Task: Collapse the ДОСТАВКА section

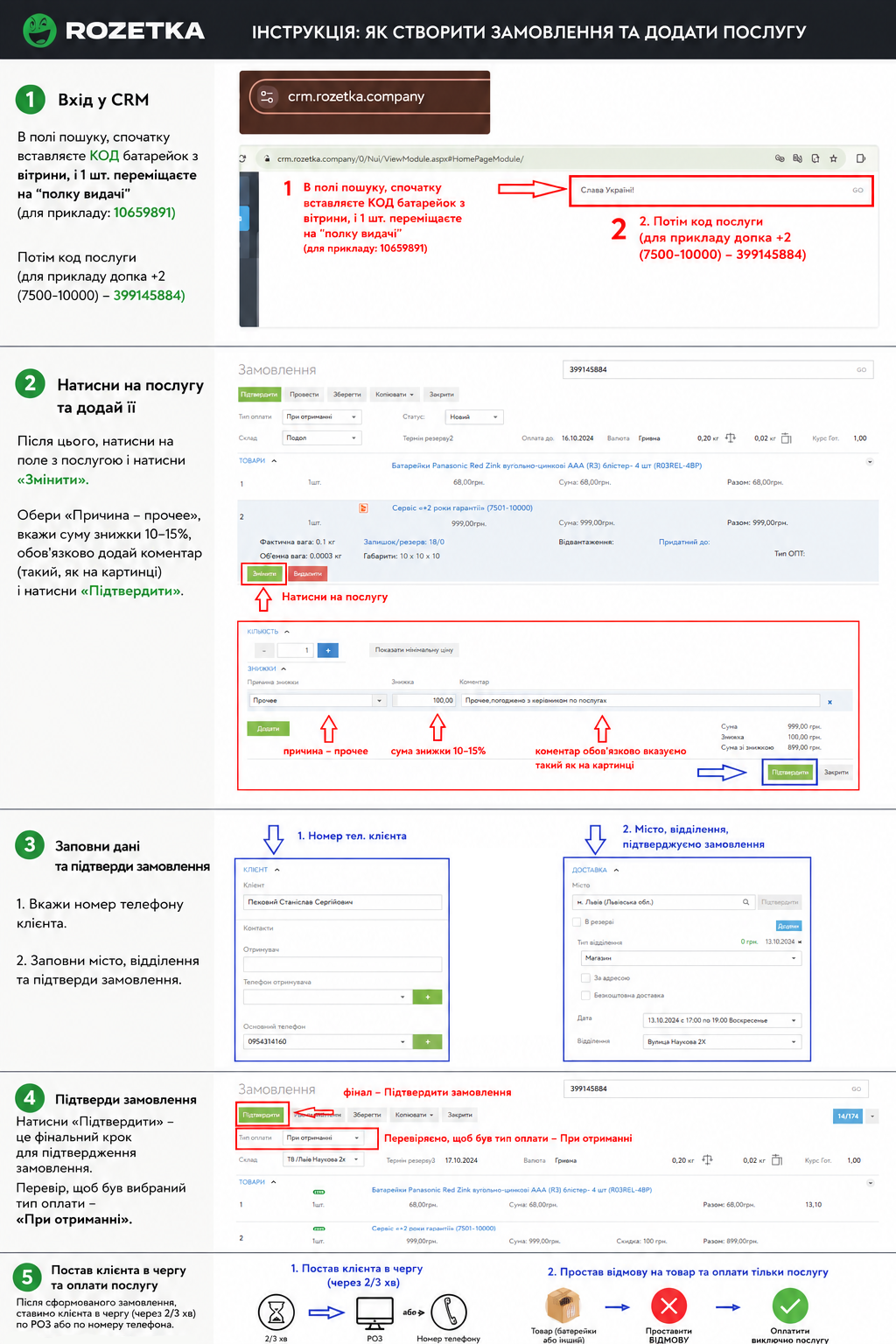Action: 616,870
